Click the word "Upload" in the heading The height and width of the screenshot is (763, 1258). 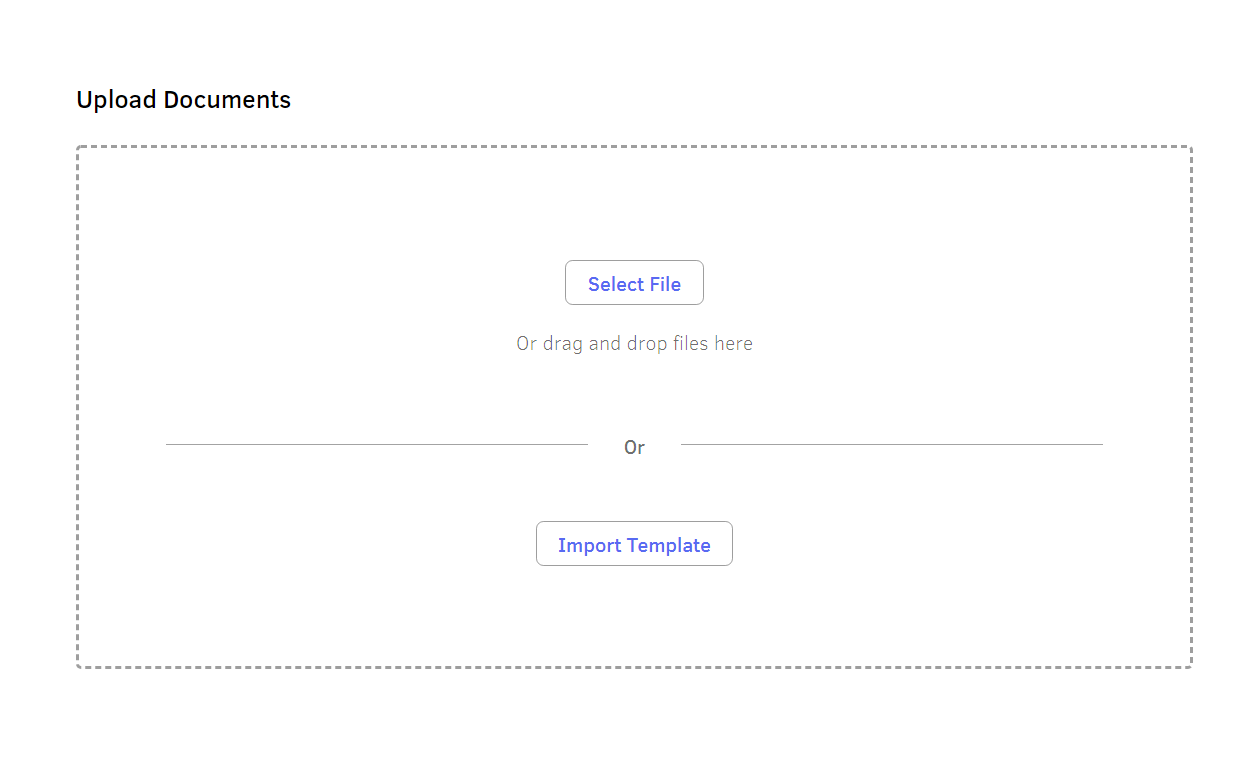point(117,101)
